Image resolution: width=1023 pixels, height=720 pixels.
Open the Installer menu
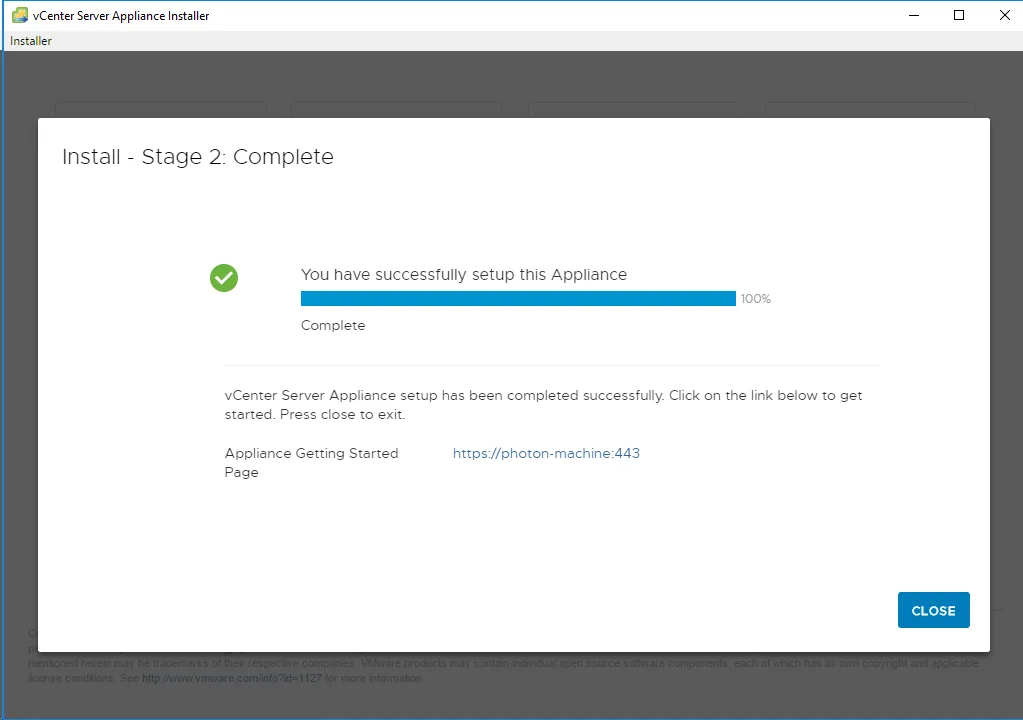tap(31, 40)
